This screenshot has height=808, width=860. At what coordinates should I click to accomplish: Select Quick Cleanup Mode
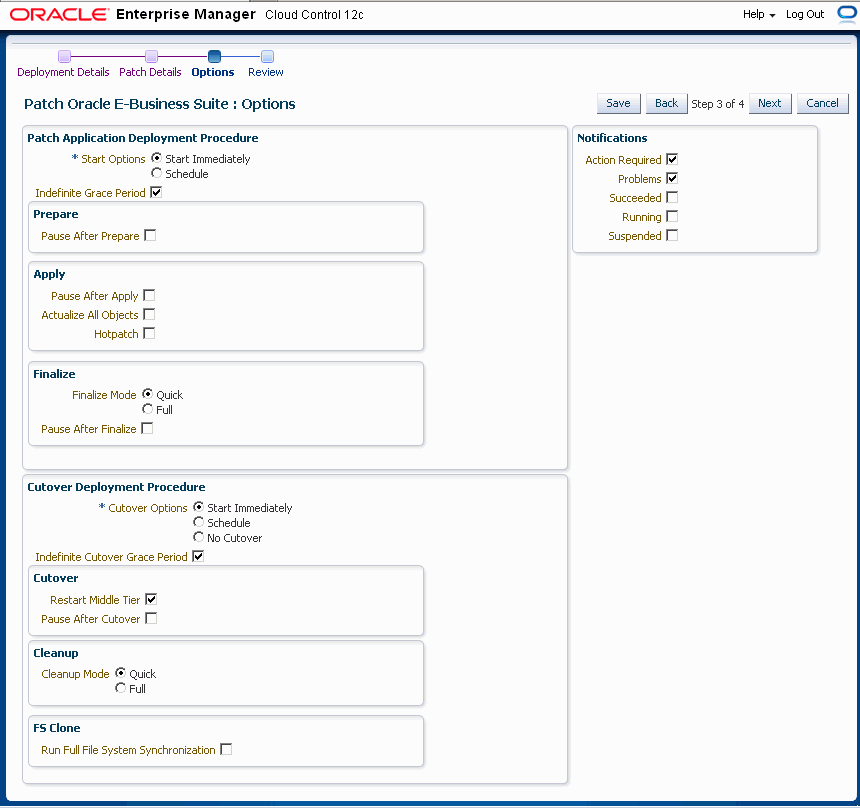tap(120, 673)
